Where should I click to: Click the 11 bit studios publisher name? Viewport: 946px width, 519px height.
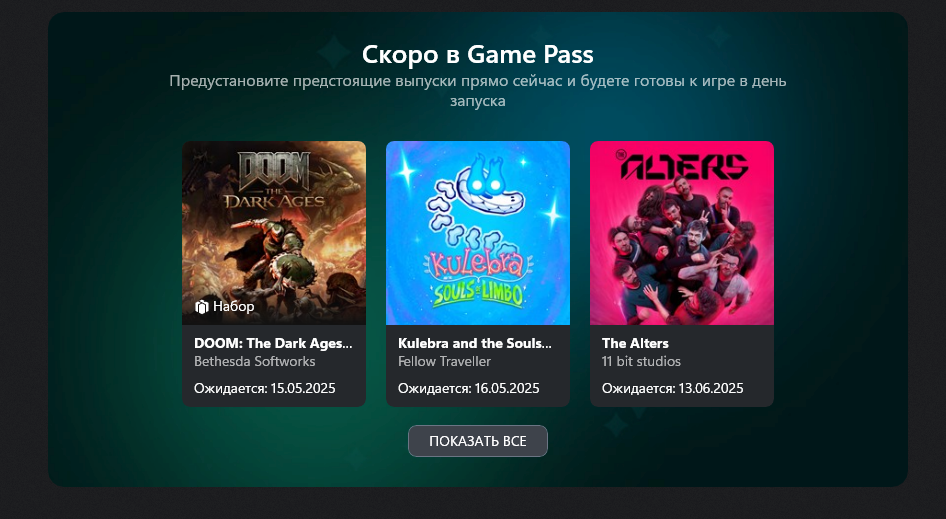pyautogui.click(x=641, y=361)
